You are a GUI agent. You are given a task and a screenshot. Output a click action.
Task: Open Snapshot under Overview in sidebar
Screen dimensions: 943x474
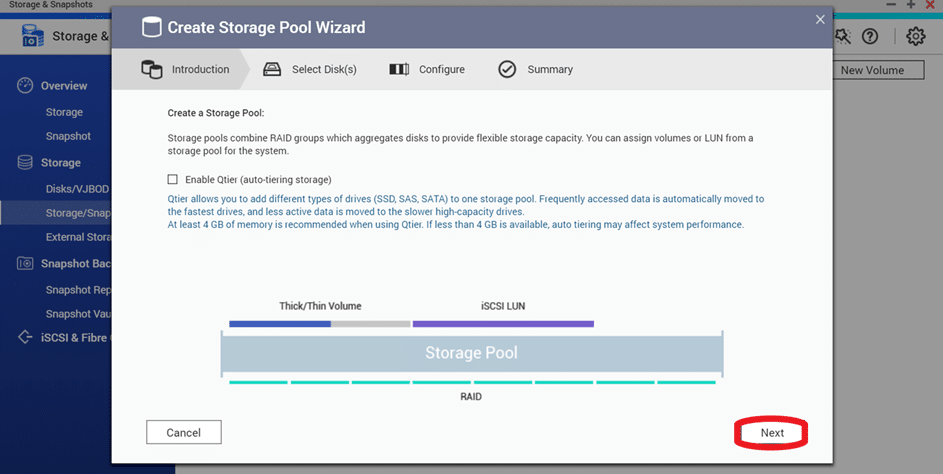point(68,136)
